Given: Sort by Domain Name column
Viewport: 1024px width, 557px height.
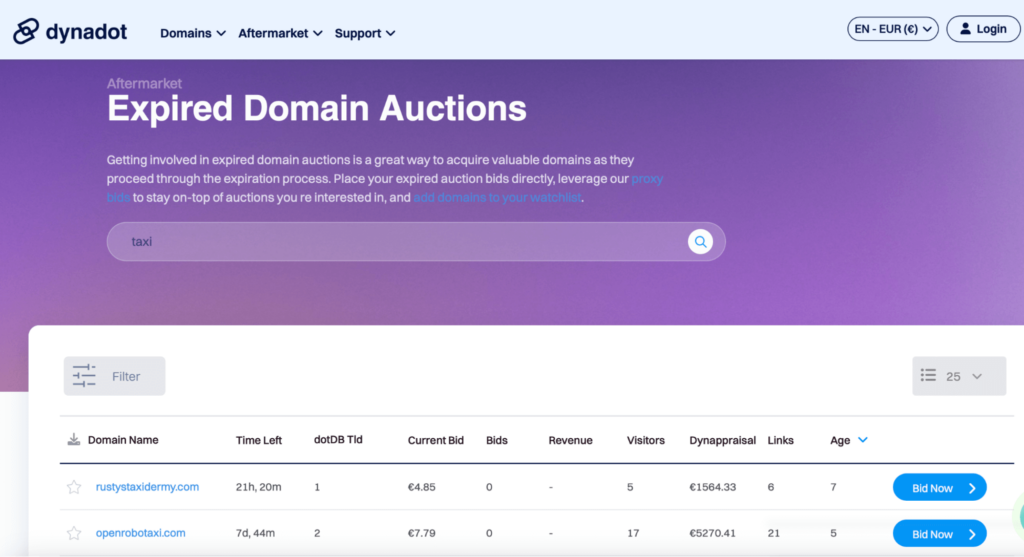Looking at the screenshot, I should tap(123, 440).
